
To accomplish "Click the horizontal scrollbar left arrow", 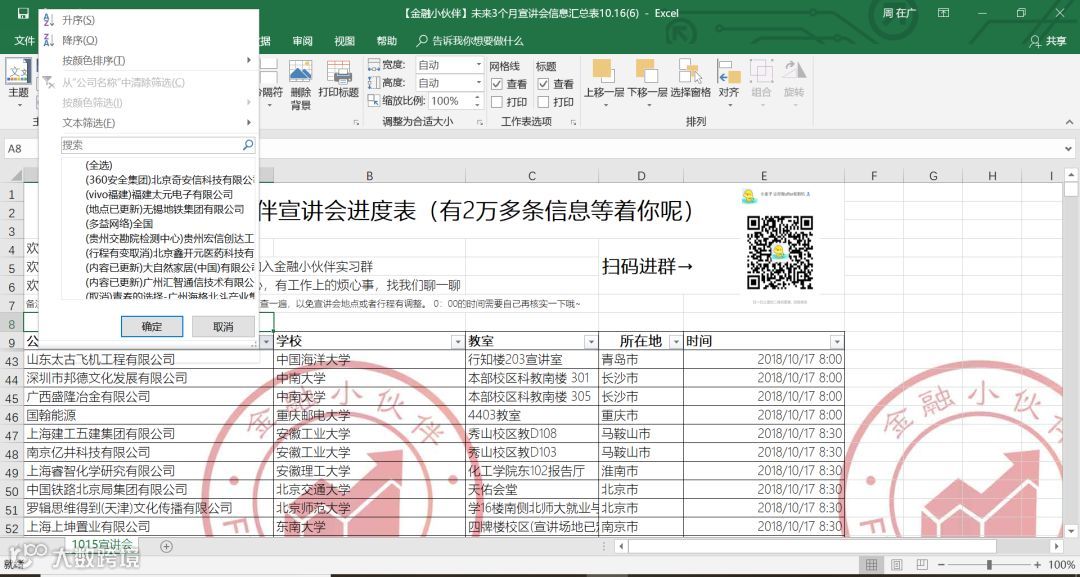I will 622,547.
